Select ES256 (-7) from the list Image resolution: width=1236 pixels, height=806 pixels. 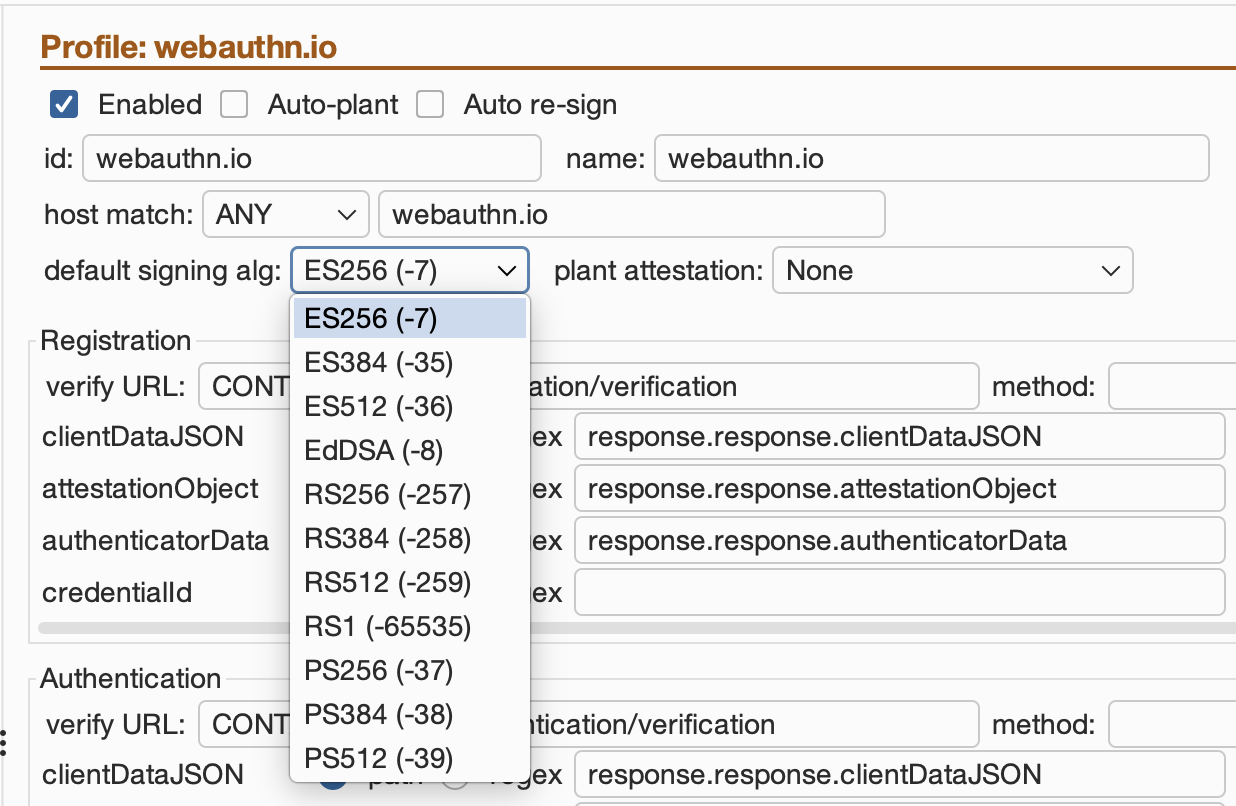[410, 318]
